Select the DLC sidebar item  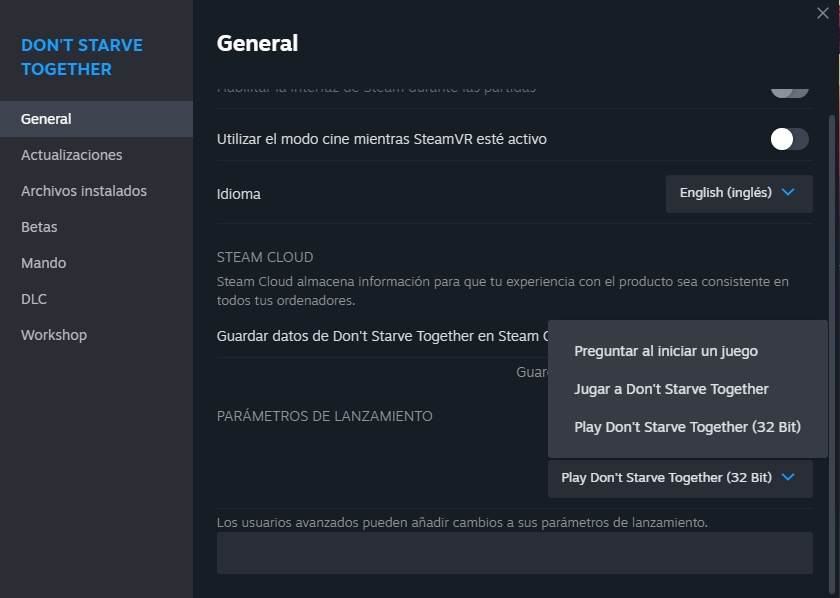coord(34,299)
